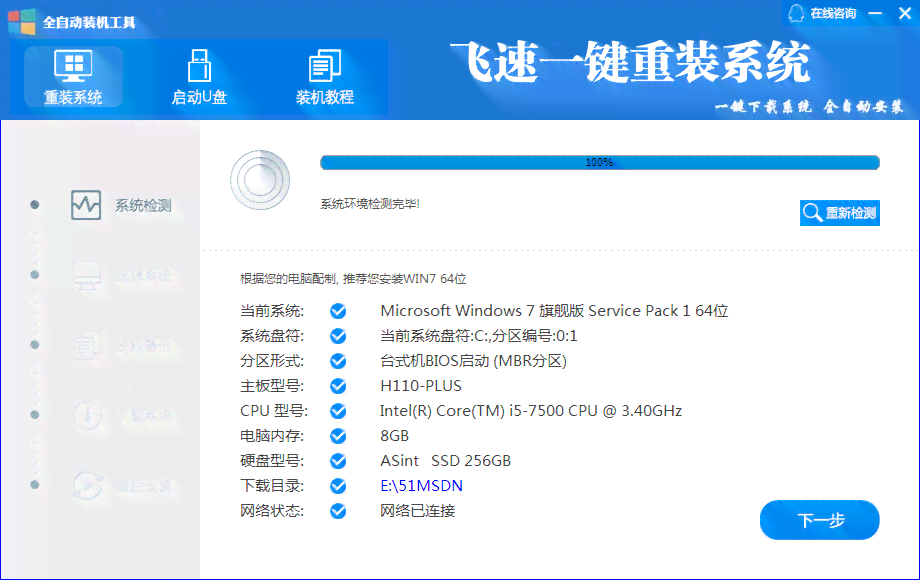Click the magnifier icon in 重新检测 button
920x580 pixels.
(x=813, y=213)
